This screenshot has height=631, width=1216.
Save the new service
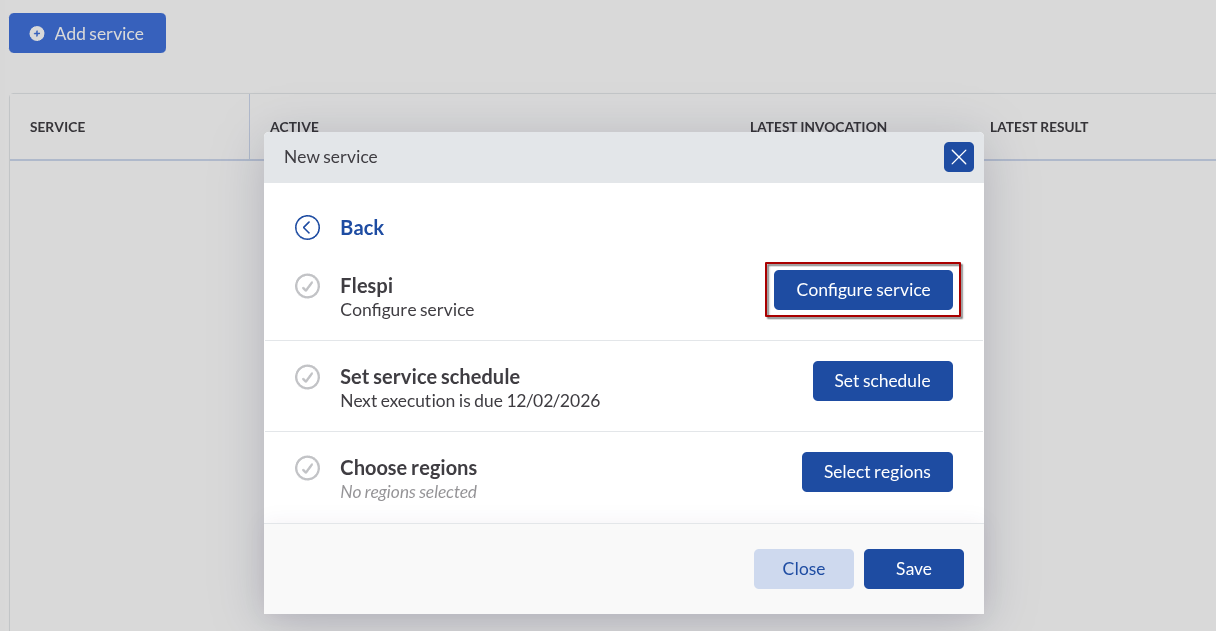pyautogui.click(x=913, y=569)
